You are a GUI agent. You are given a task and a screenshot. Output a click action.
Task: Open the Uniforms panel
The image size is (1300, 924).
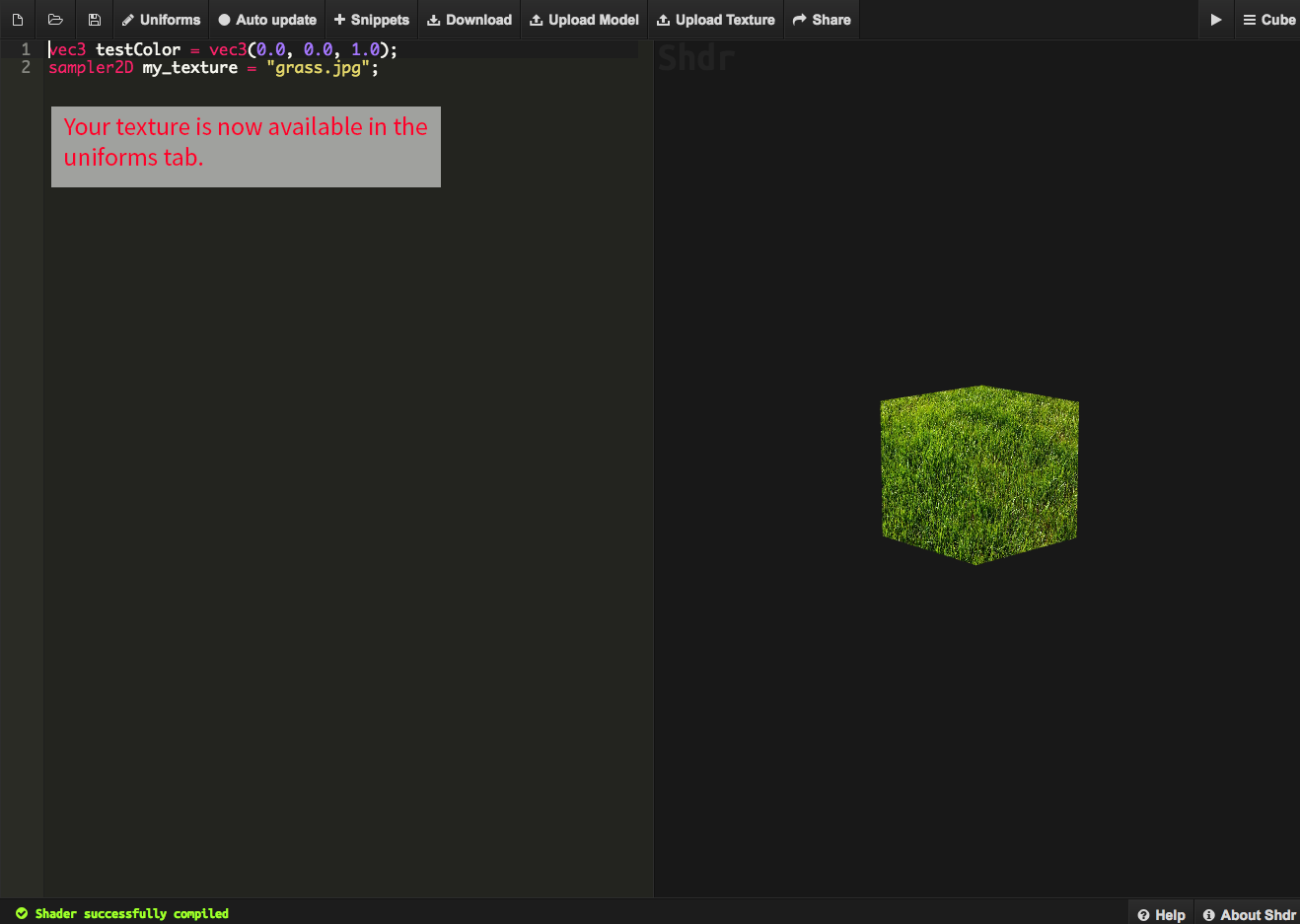click(x=161, y=20)
